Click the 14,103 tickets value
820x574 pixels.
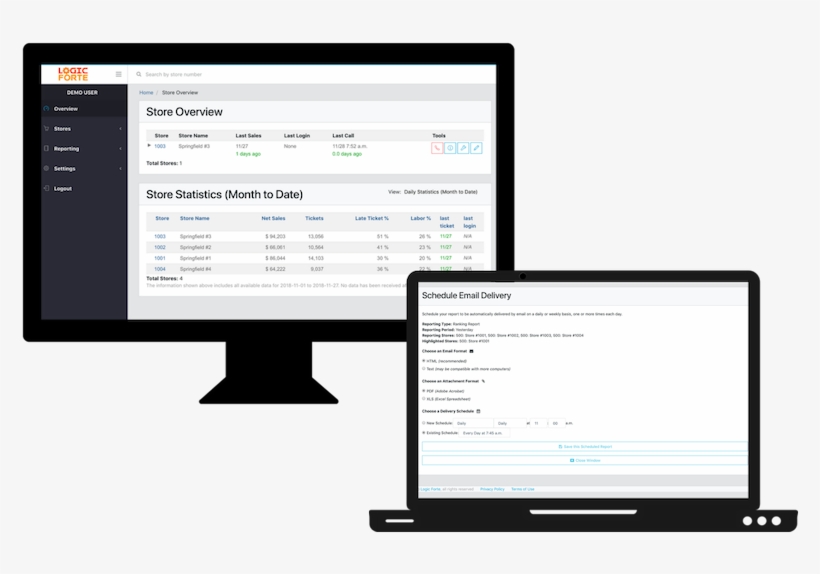pyautogui.click(x=315, y=258)
